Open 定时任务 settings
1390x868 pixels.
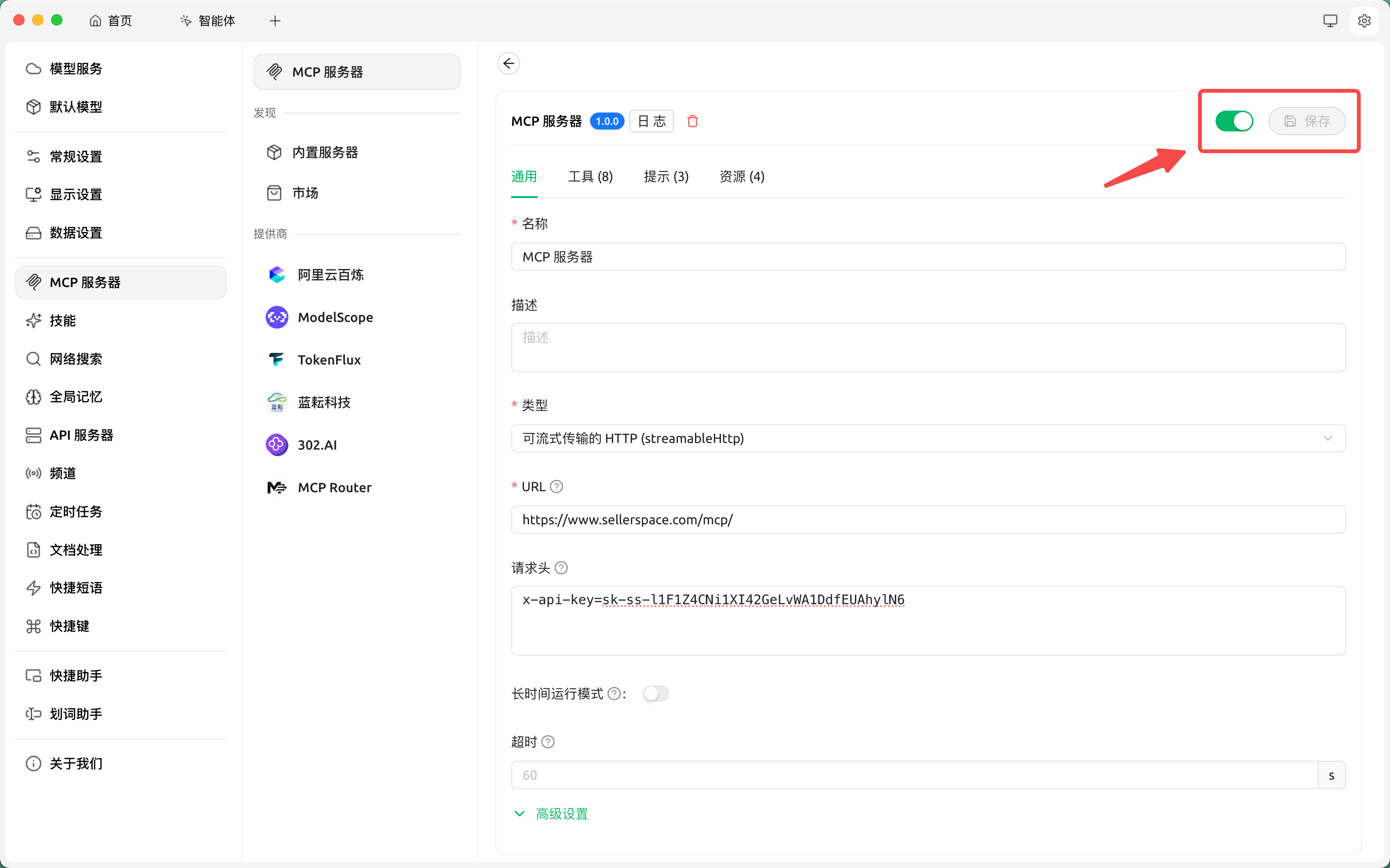click(121, 512)
